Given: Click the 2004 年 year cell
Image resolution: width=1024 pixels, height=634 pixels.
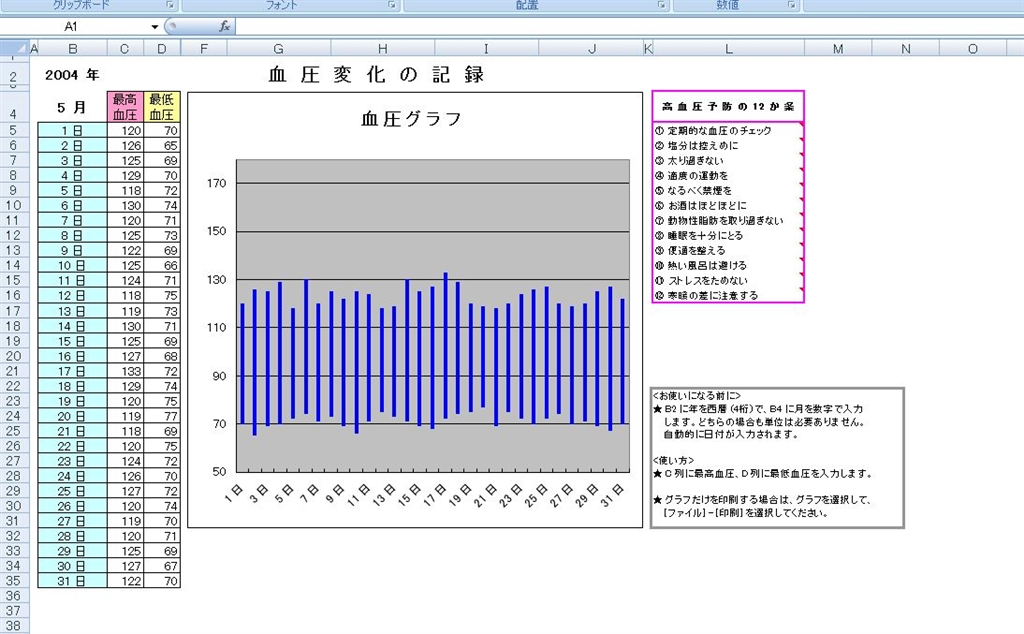Looking at the screenshot, I should point(72,75).
